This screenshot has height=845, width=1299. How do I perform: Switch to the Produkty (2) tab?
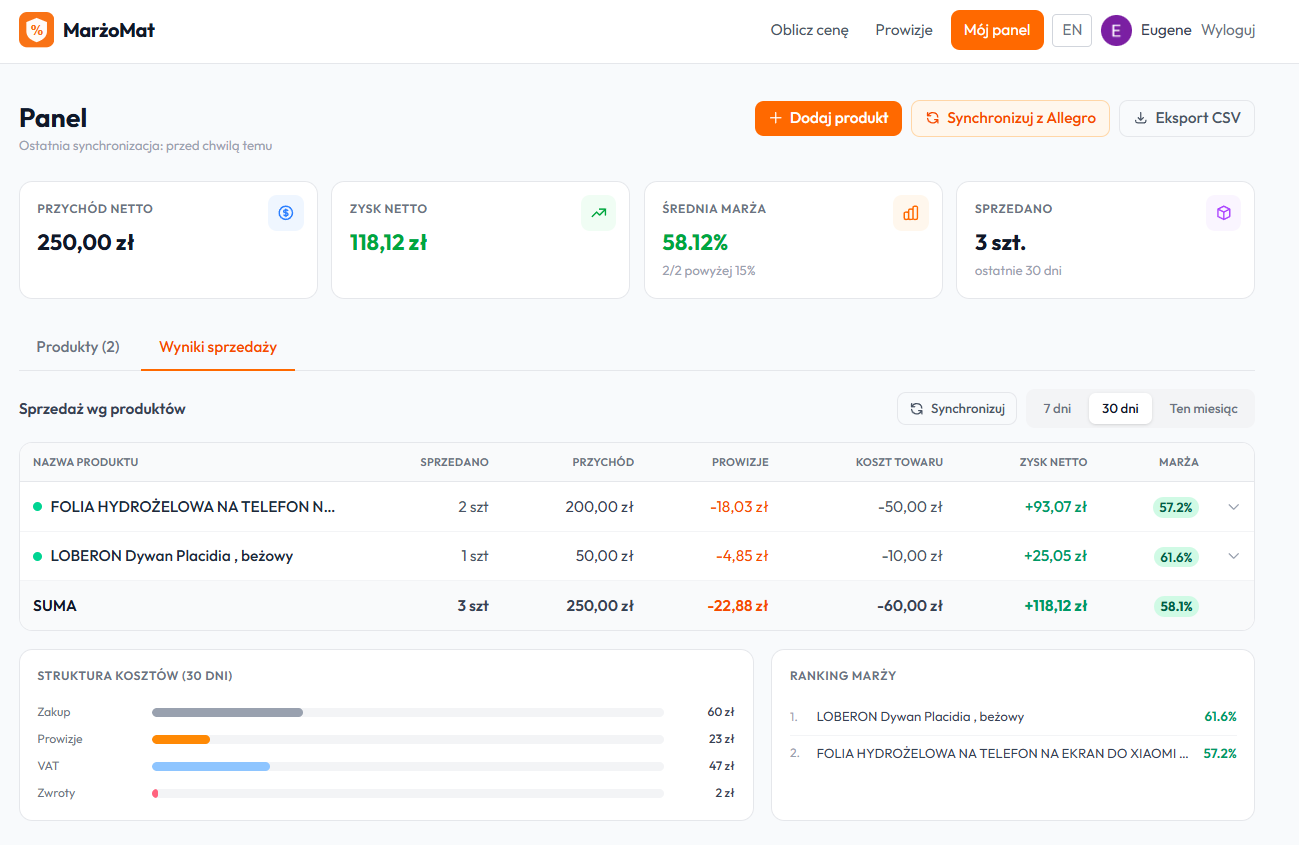tap(77, 347)
